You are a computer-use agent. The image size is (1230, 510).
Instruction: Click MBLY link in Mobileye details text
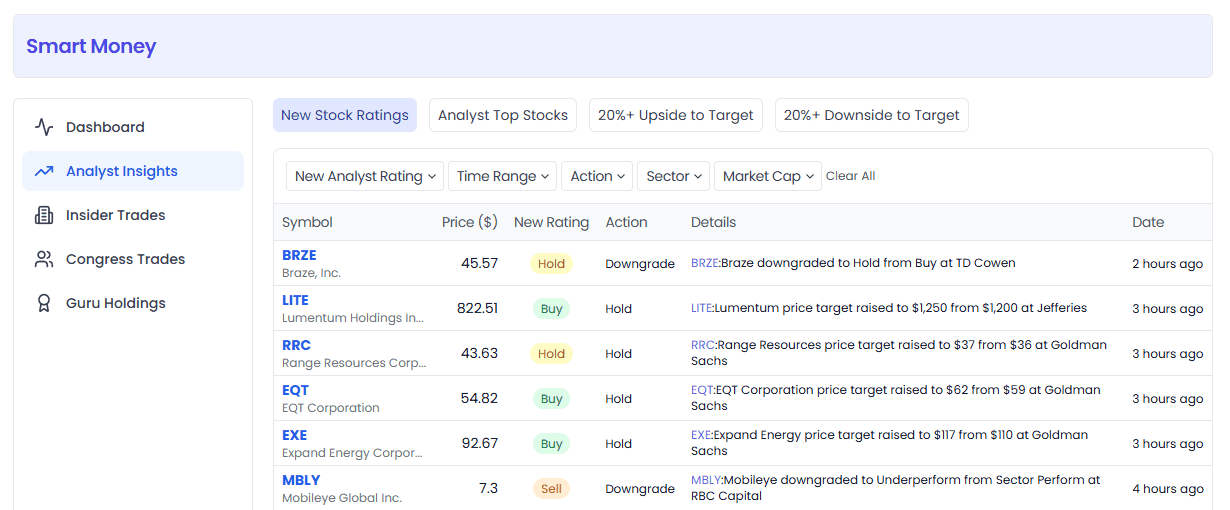tap(706, 480)
